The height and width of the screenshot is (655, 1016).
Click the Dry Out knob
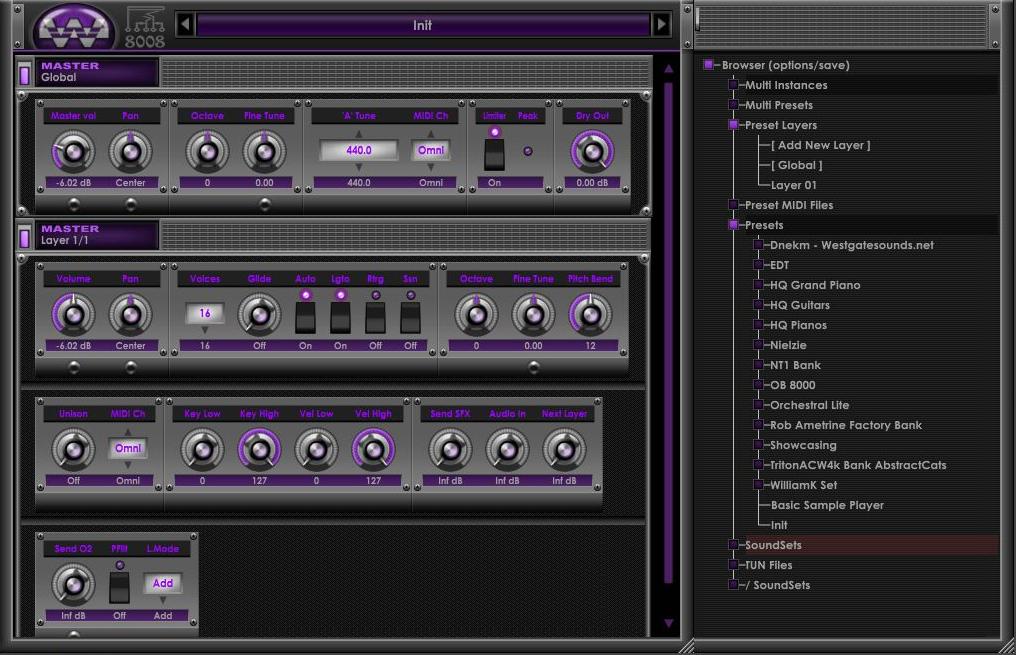point(592,152)
